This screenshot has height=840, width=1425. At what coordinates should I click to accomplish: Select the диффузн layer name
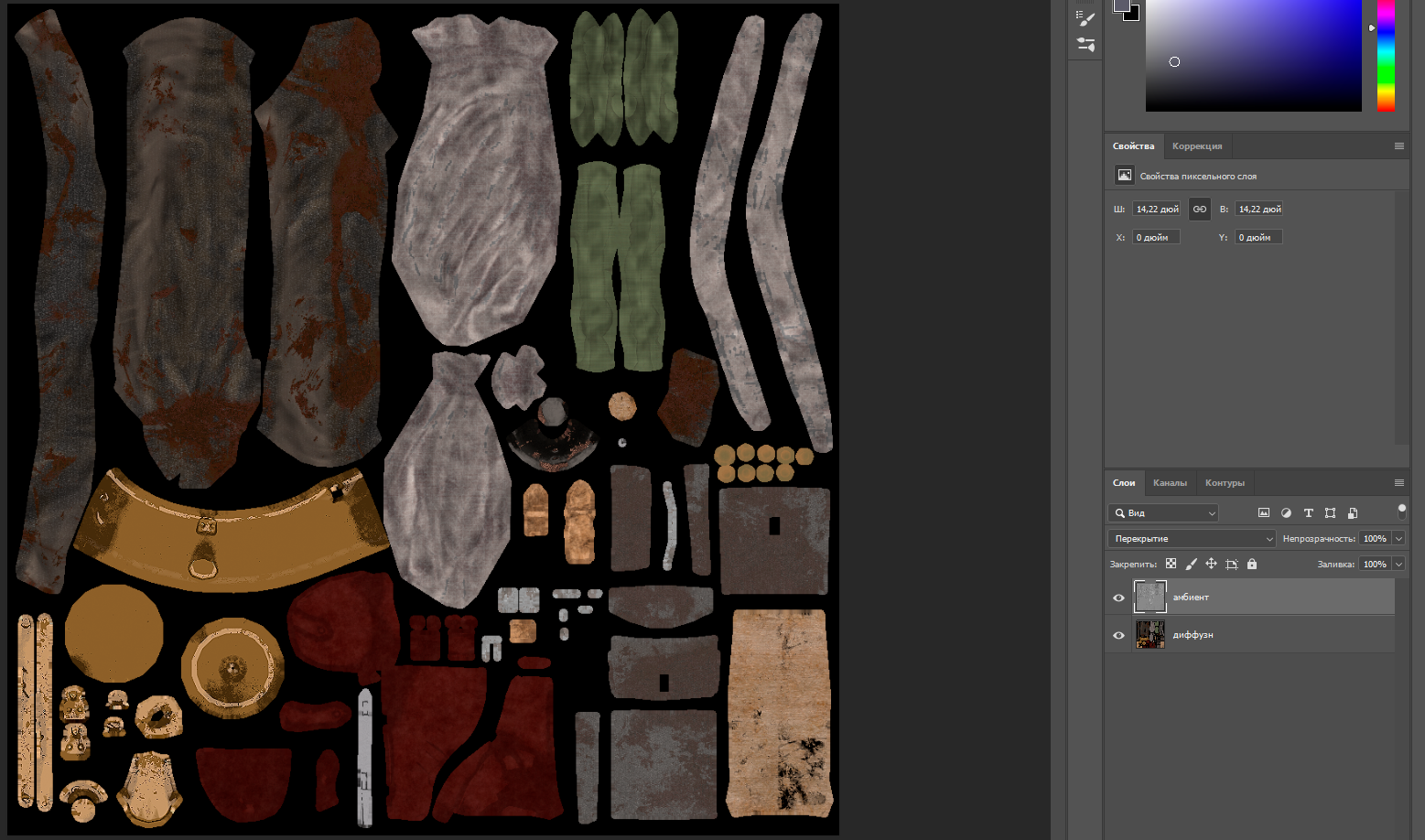point(1193,635)
